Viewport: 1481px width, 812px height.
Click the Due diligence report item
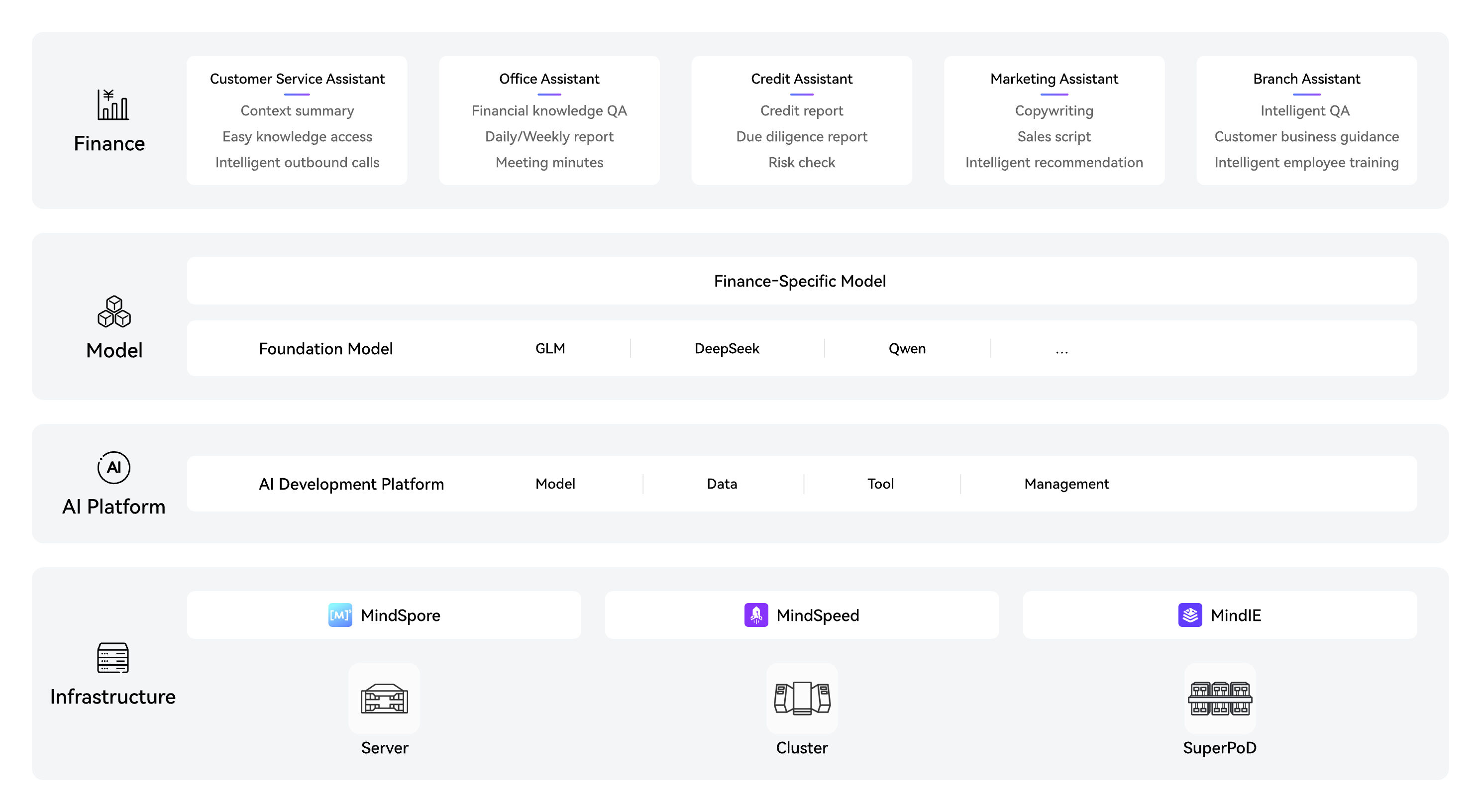coord(801,137)
